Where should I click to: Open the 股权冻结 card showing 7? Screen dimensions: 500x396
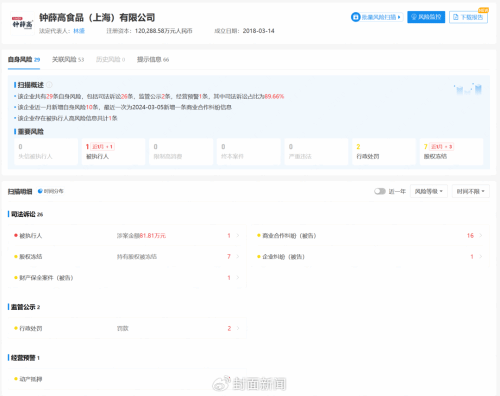pos(451,152)
